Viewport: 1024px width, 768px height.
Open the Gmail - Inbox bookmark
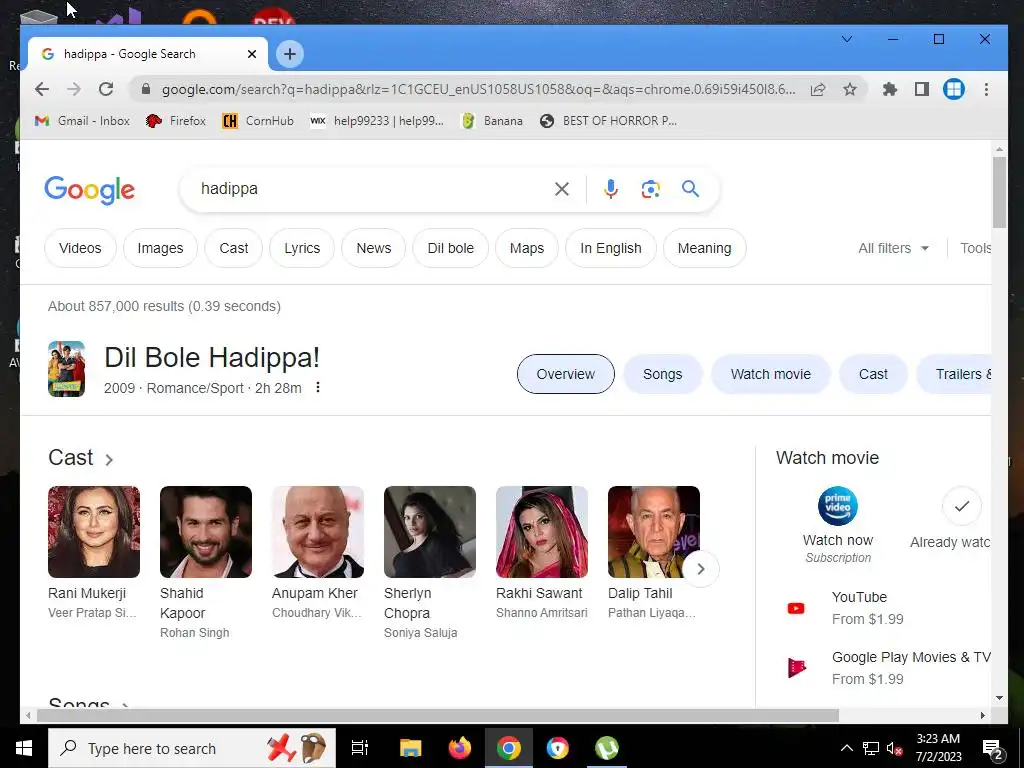pos(82,121)
